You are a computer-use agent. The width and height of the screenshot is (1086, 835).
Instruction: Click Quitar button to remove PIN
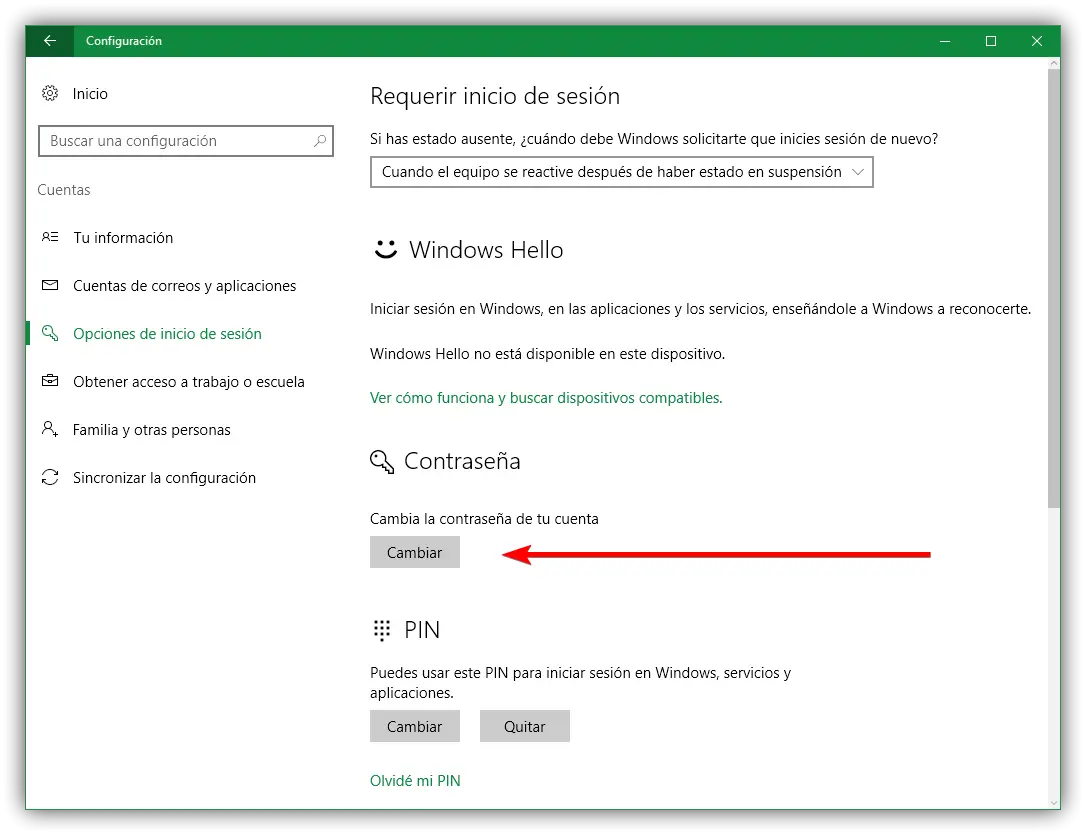[524, 726]
